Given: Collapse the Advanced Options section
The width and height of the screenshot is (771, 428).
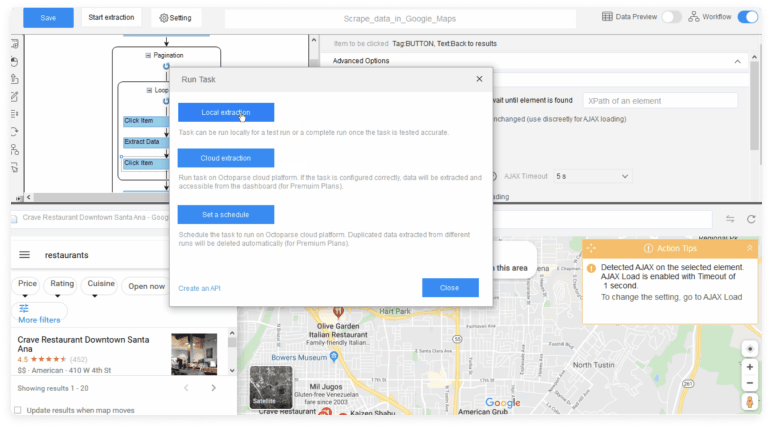Looking at the screenshot, I should 737,61.
